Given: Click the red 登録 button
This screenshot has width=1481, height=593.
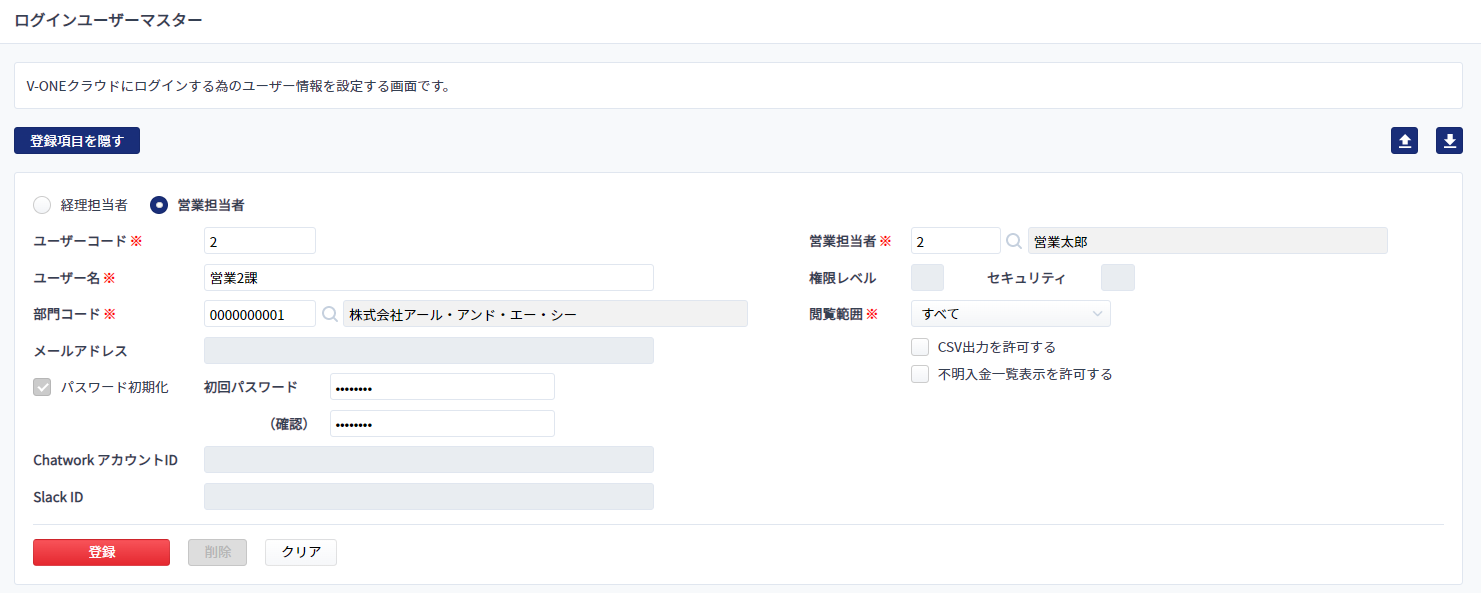Looking at the screenshot, I should (x=101, y=552).
